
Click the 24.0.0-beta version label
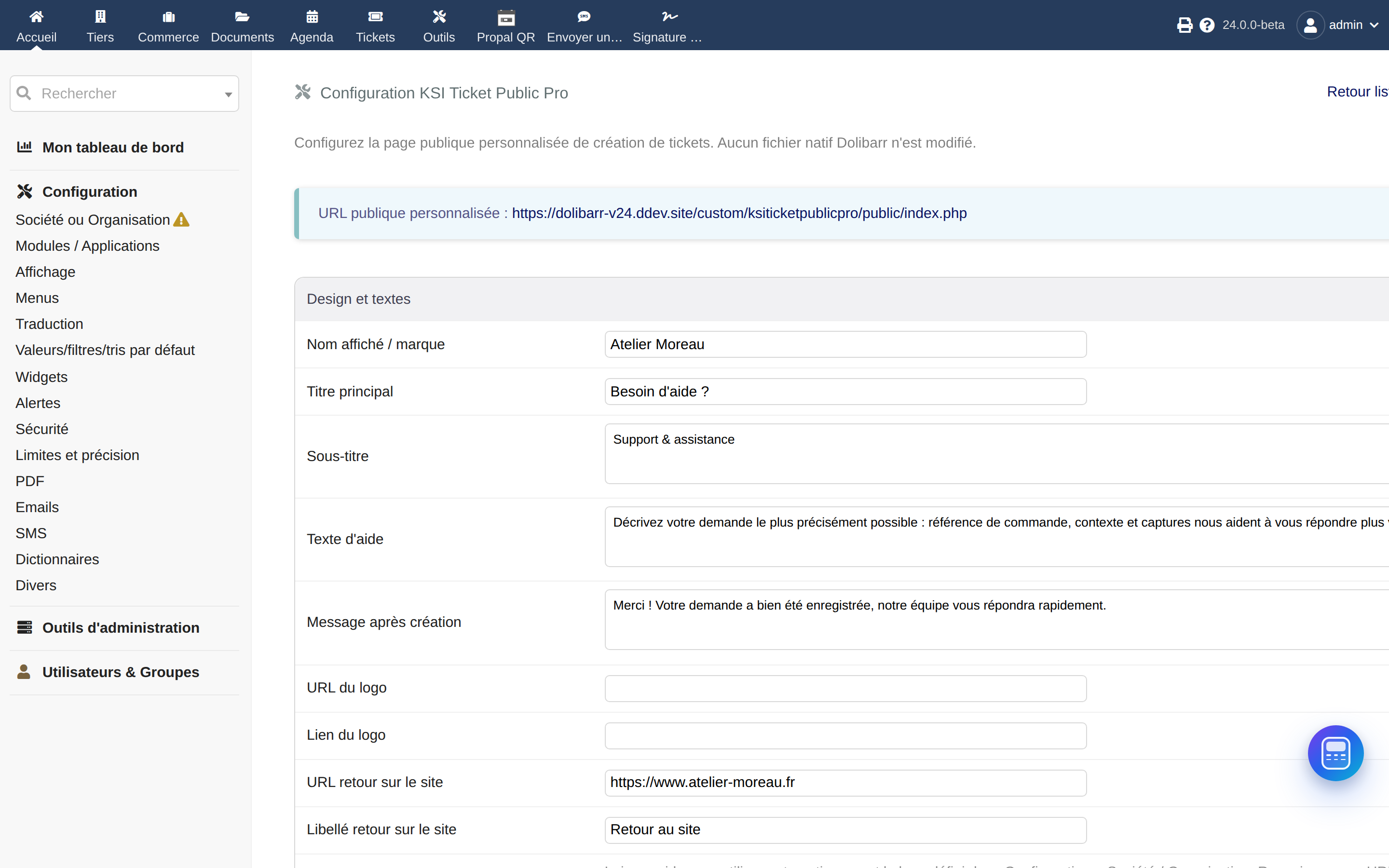1253,25
